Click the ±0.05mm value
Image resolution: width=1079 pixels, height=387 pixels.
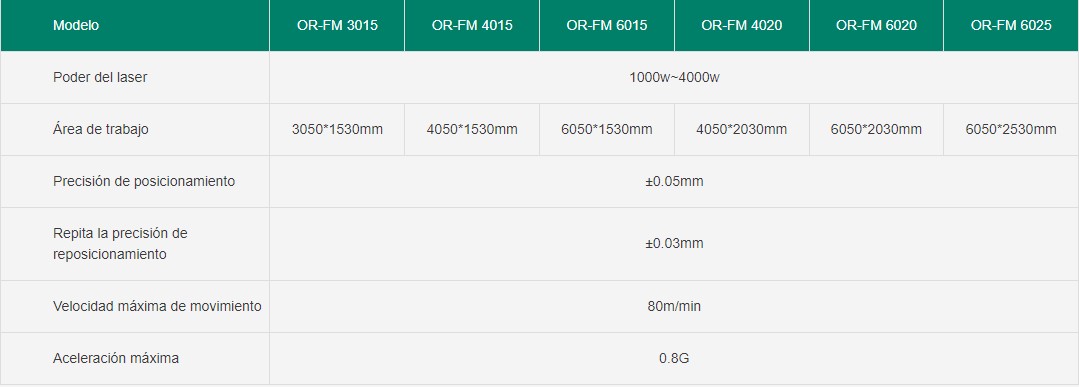pyautogui.click(x=674, y=181)
